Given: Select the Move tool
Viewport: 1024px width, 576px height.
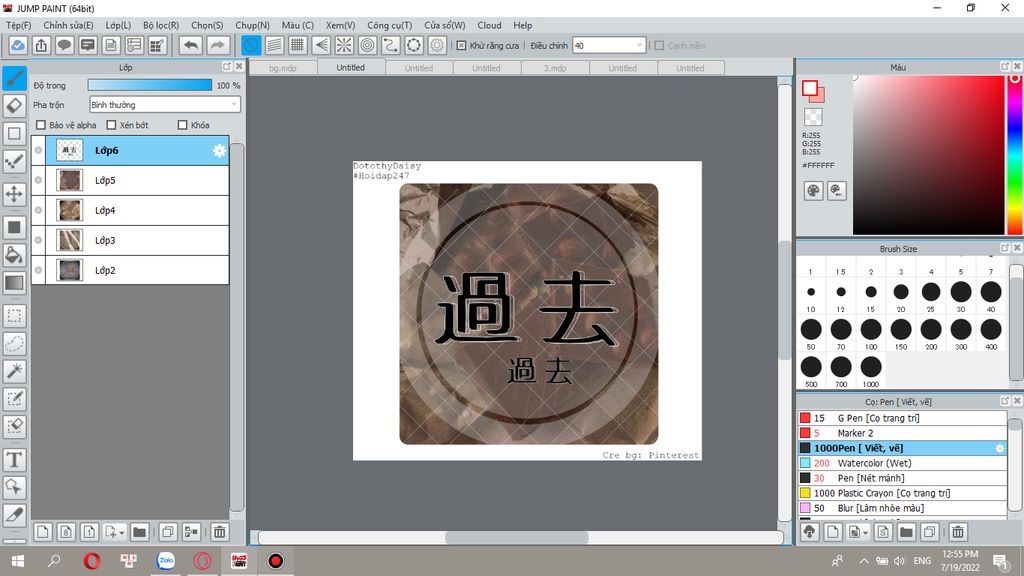Looking at the screenshot, I should [x=14, y=194].
